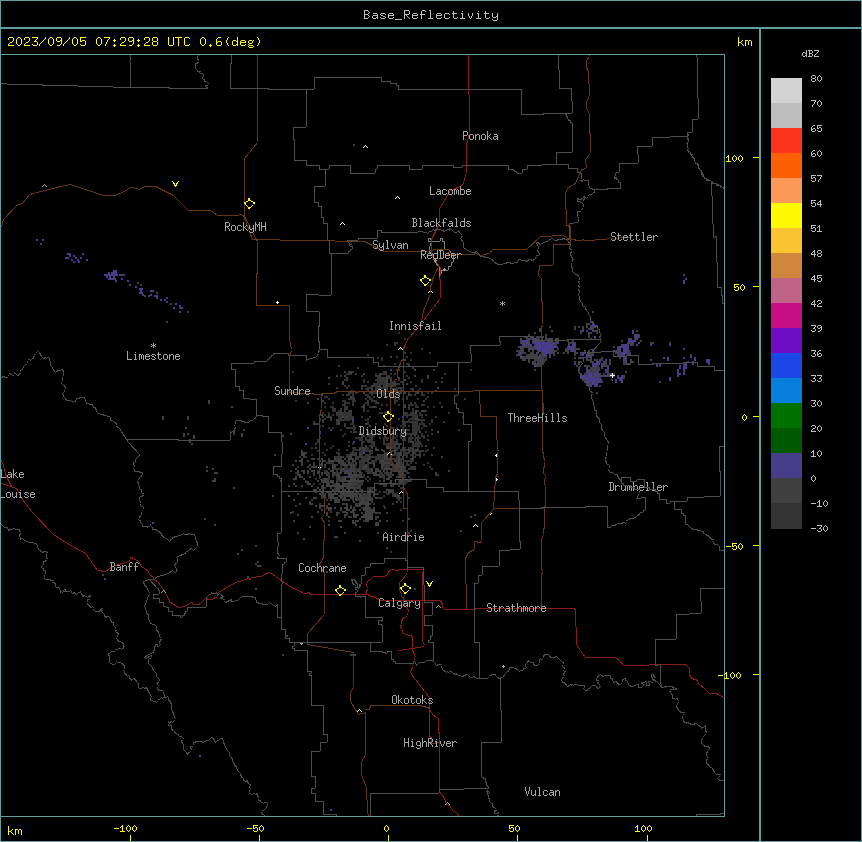This screenshot has width=862, height=842.
Task: Click the yellow diamond marker below RedDeer
Action: tap(425, 281)
